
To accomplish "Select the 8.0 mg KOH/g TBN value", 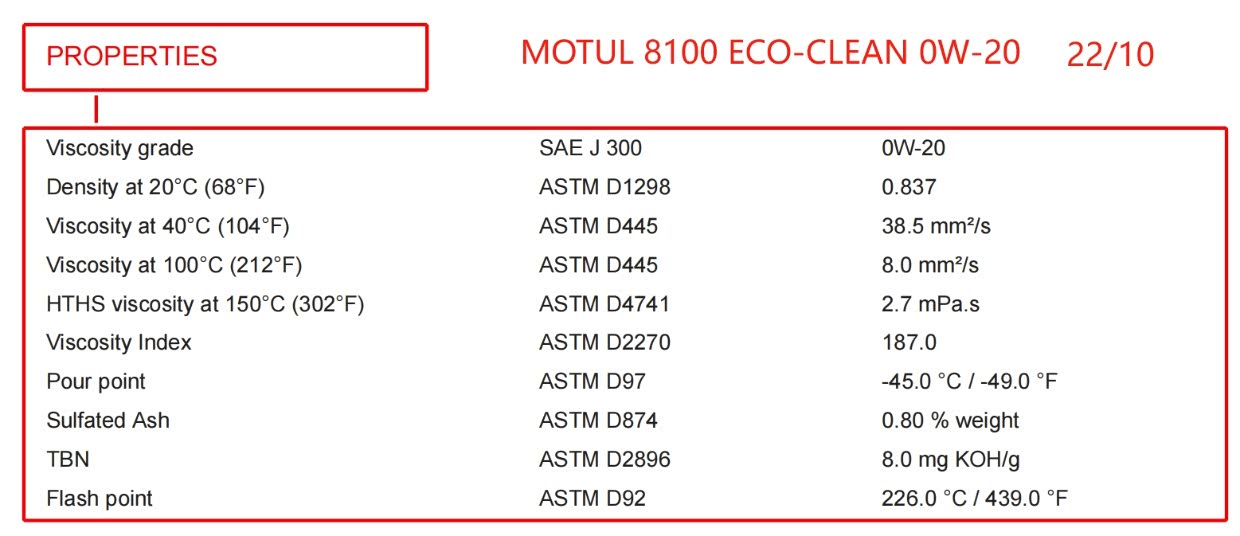I will click(x=950, y=459).
